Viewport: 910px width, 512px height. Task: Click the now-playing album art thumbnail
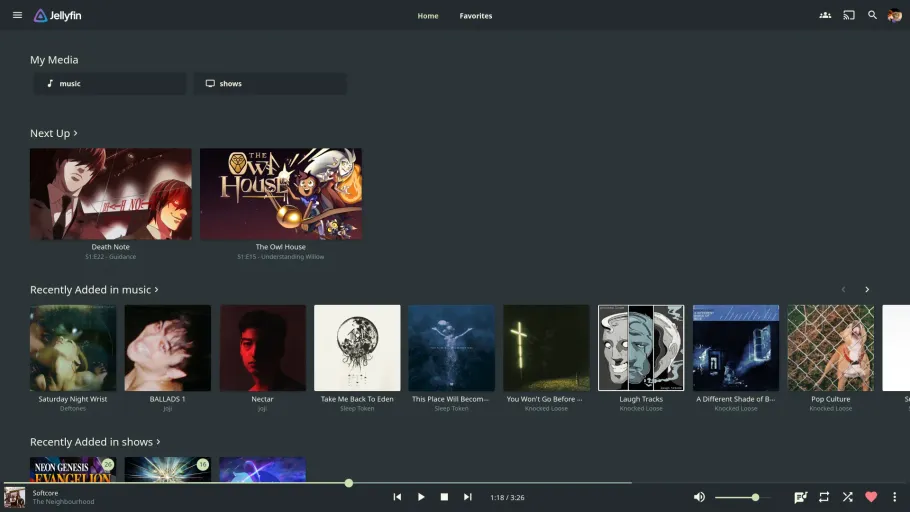(x=15, y=497)
